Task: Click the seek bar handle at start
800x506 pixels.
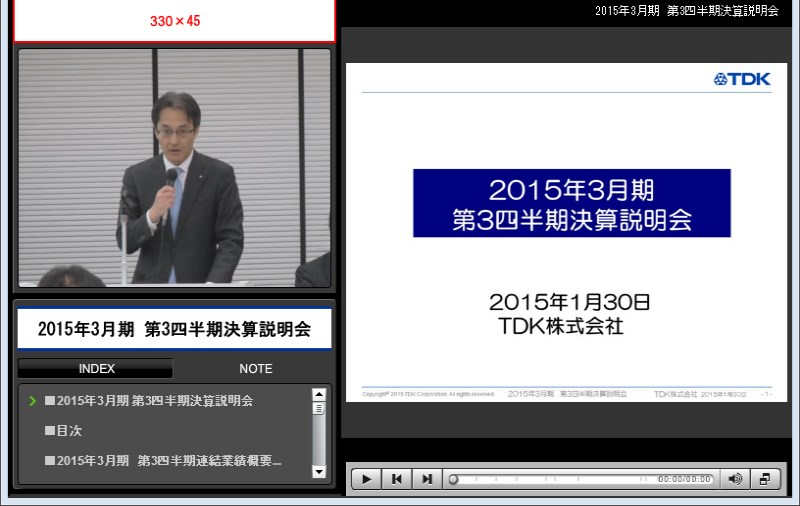Action: click(x=453, y=479)
